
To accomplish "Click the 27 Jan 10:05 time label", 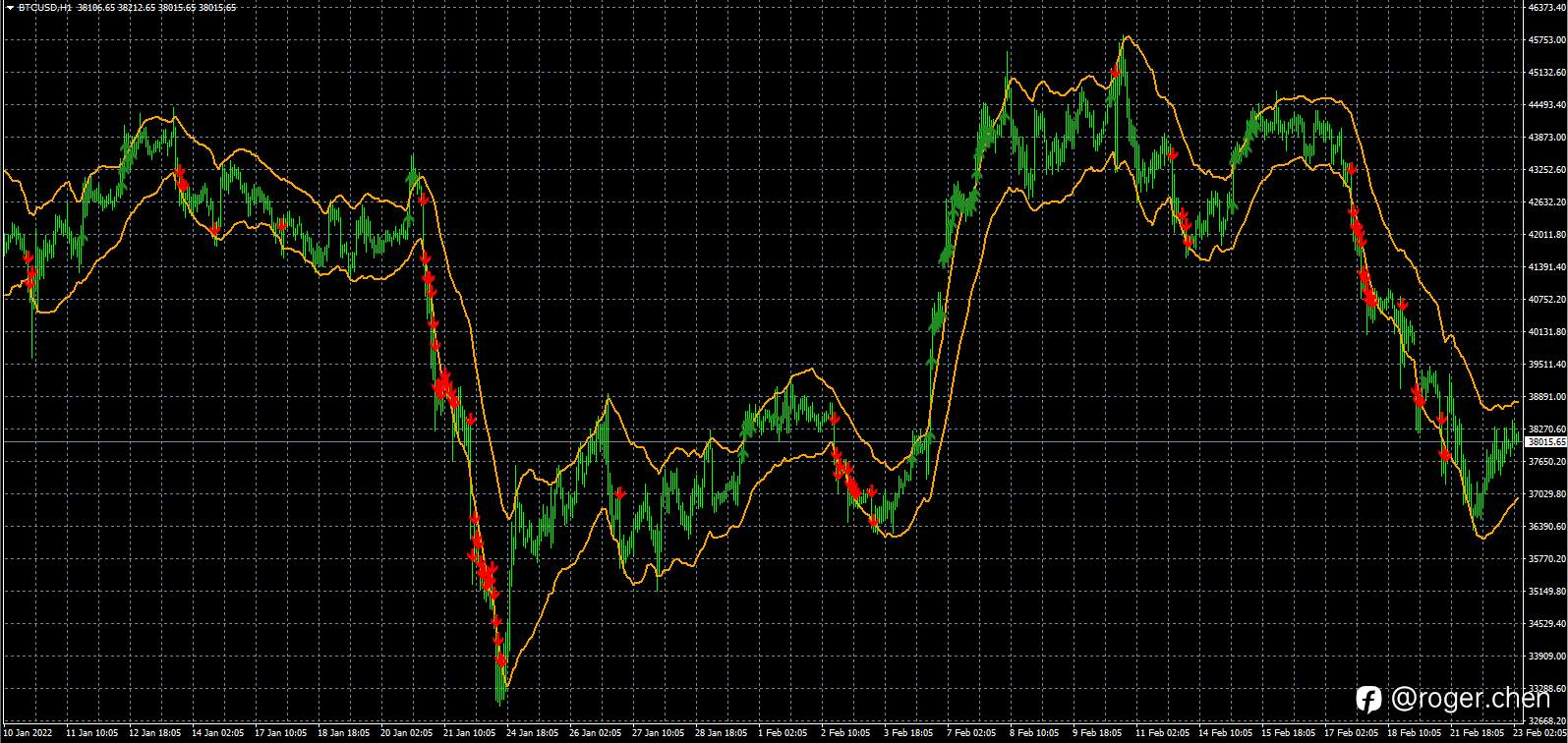I will point(658,732).
